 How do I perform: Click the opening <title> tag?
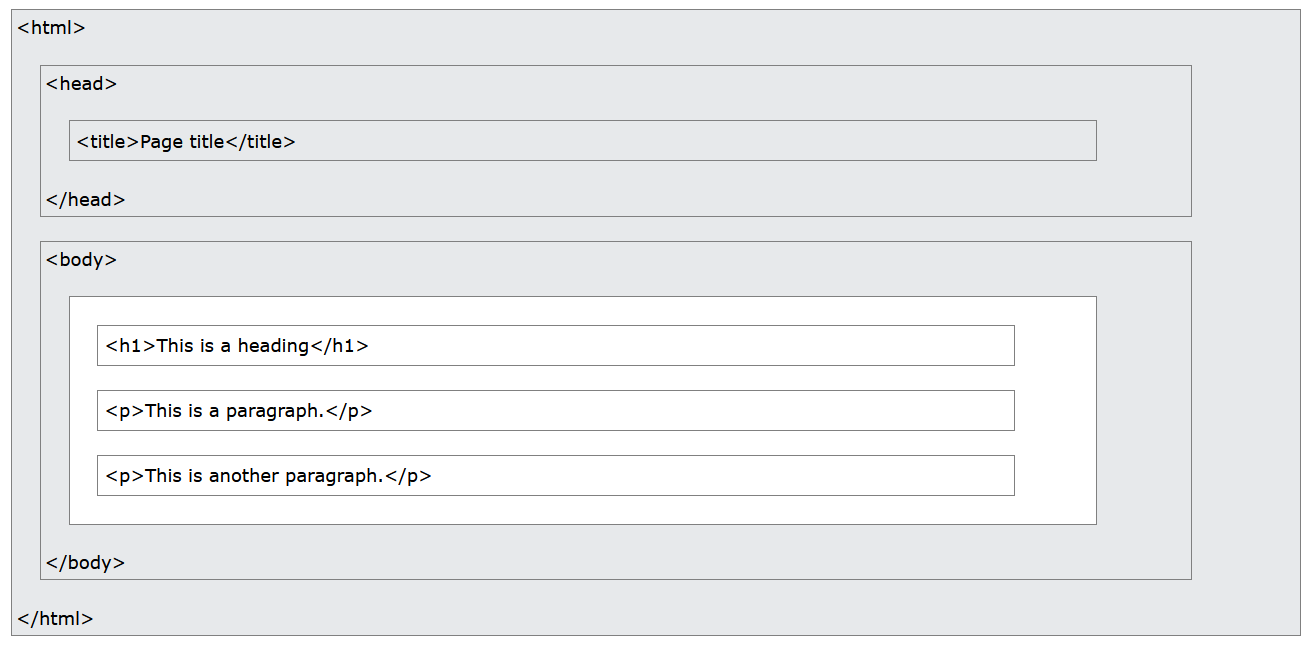pos(108,142)
